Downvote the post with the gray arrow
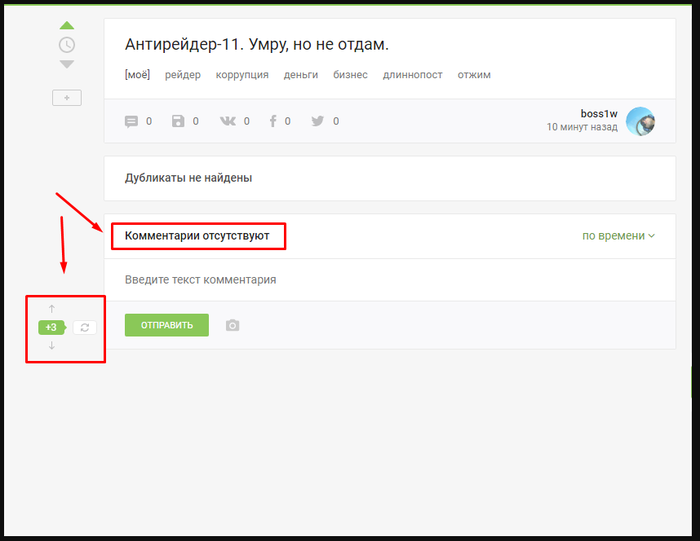700x541 pixels. click(x=66, y=64)
